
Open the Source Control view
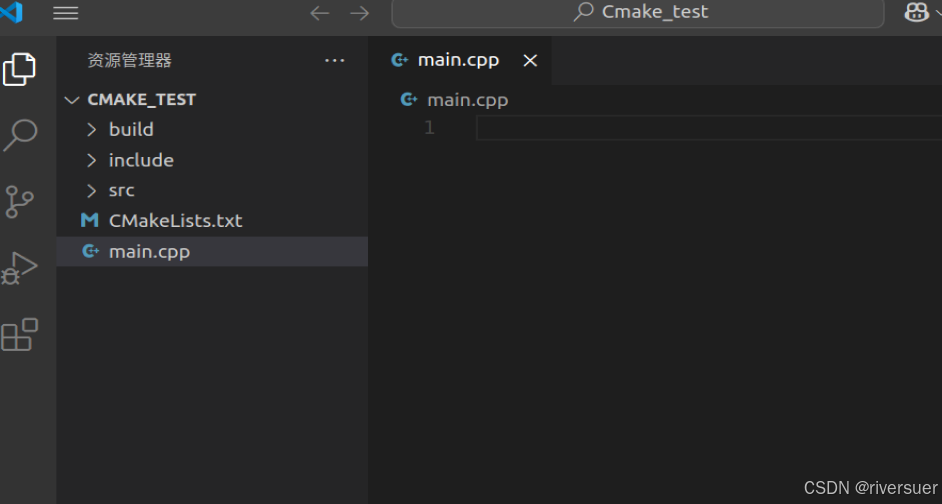[x=19, y=201]
